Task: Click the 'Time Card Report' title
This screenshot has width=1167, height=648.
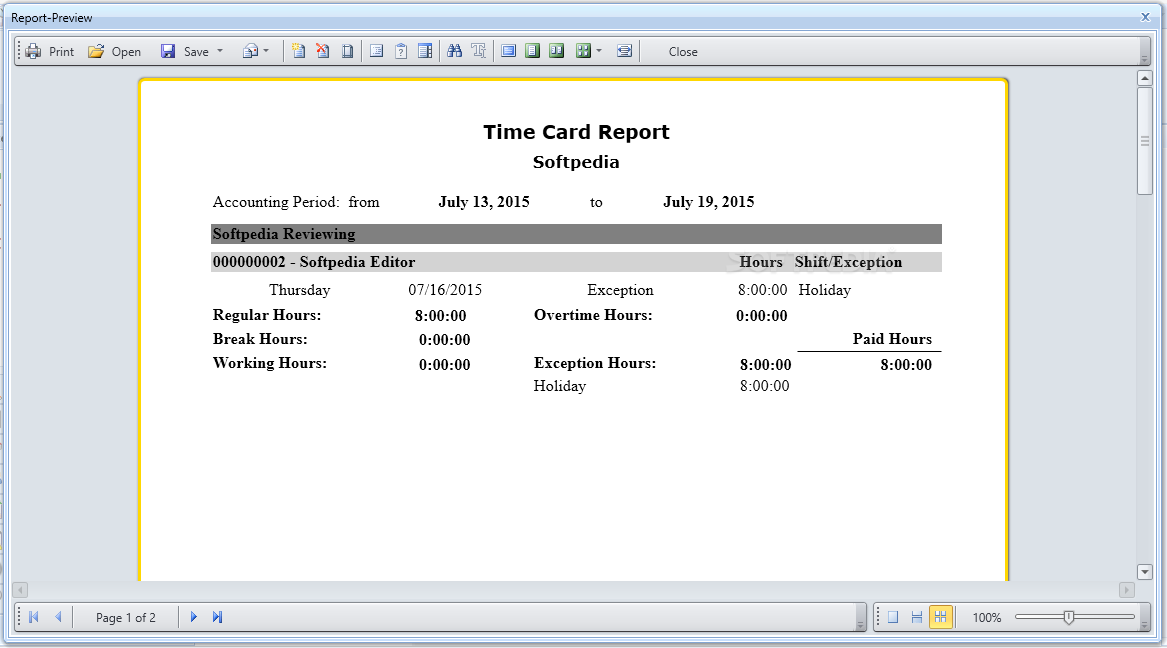Action: tap(576, 132)
